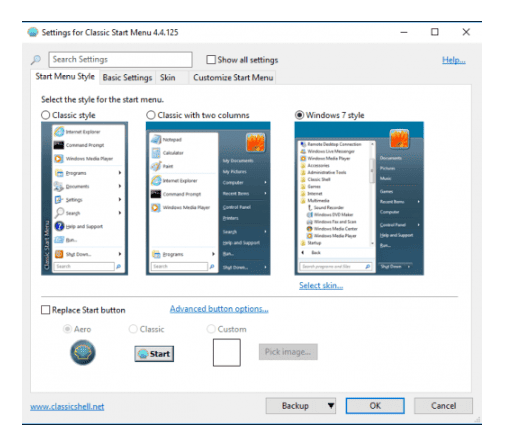The width and height of the screenshot is (505, 443).
Task: Open the Backup dropdown arrow
Action: pyautogui.click(x=330, y=406)
